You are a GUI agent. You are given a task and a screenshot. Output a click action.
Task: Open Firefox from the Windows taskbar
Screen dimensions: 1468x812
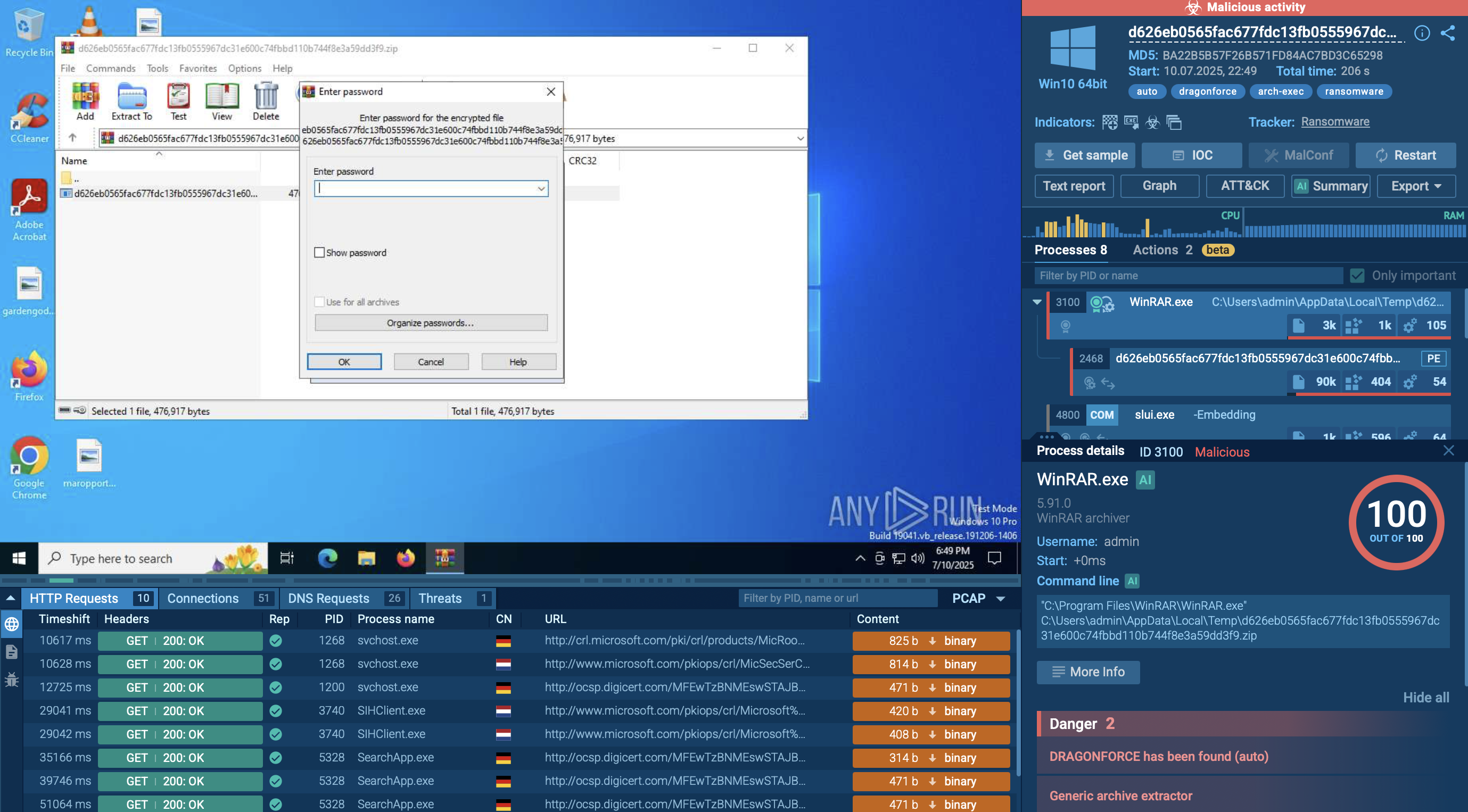pos(405,558)
